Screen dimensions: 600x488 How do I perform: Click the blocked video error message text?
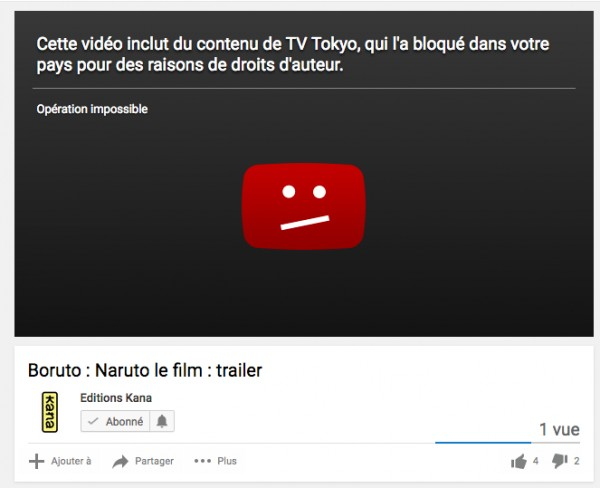(x=293, y=54)
